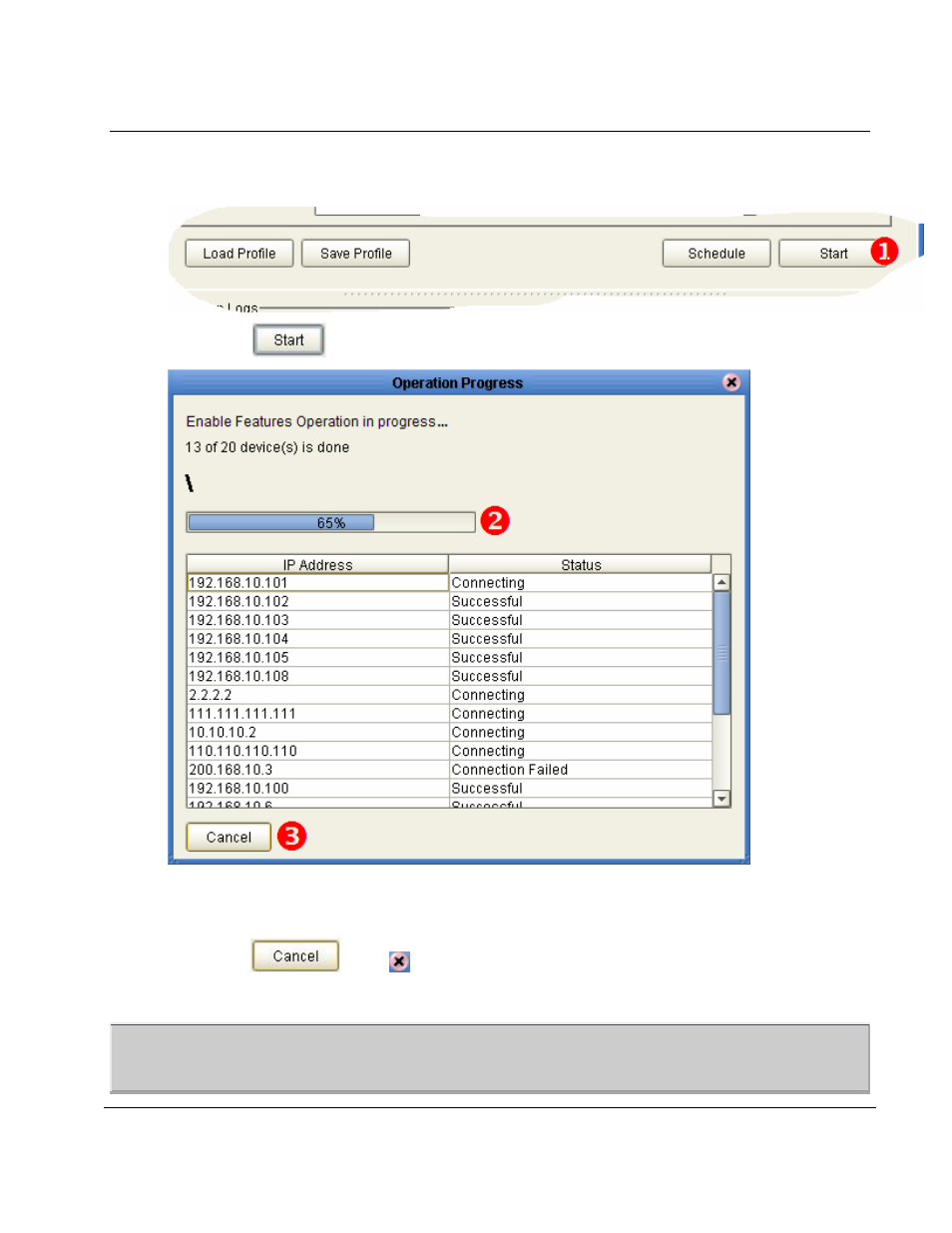Viewport: 952px width, 1233px height.
Task: Select row 200.168.10.3
Action: 449,770
